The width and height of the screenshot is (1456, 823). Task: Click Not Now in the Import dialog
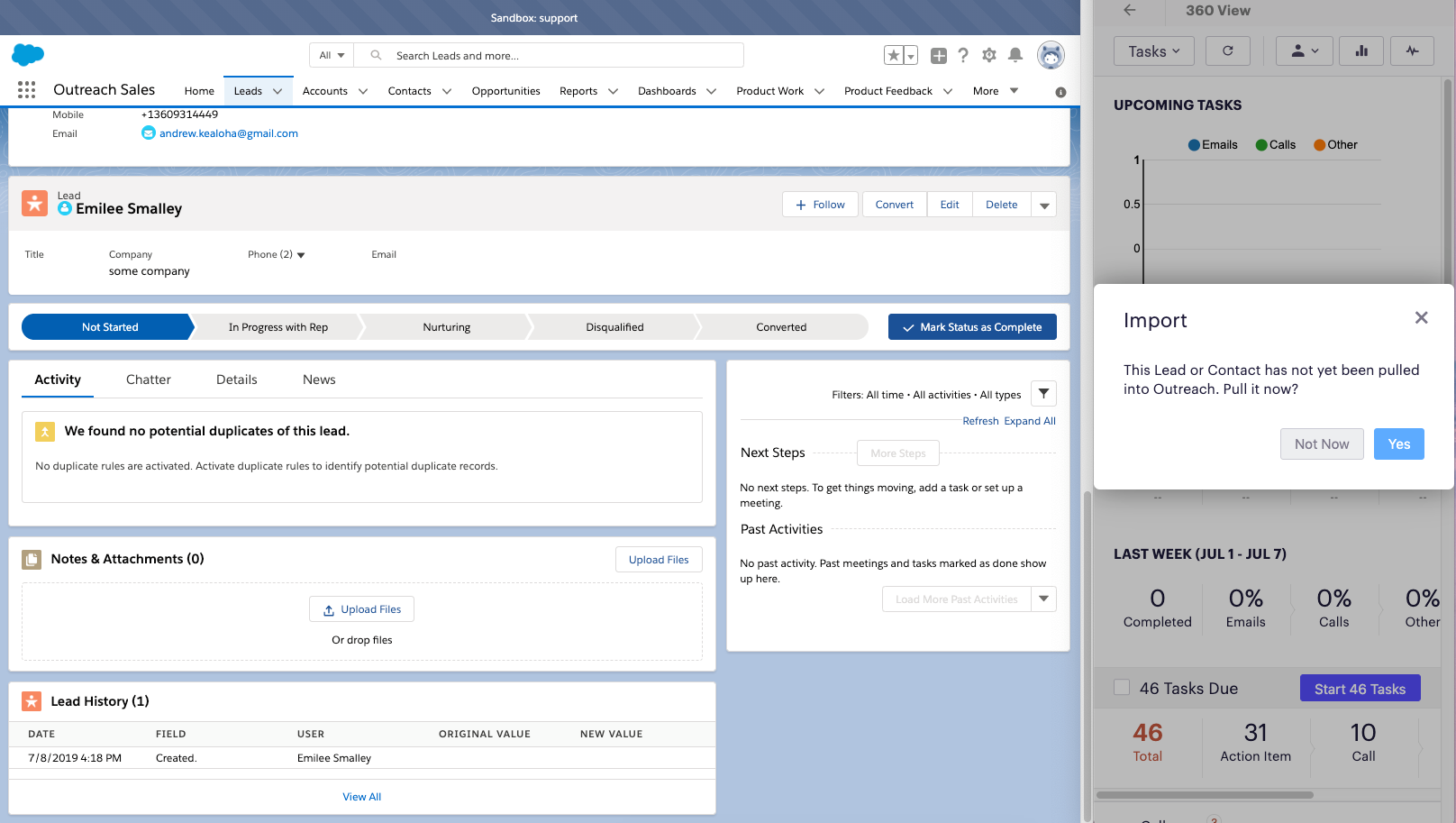coord(1322,444)
